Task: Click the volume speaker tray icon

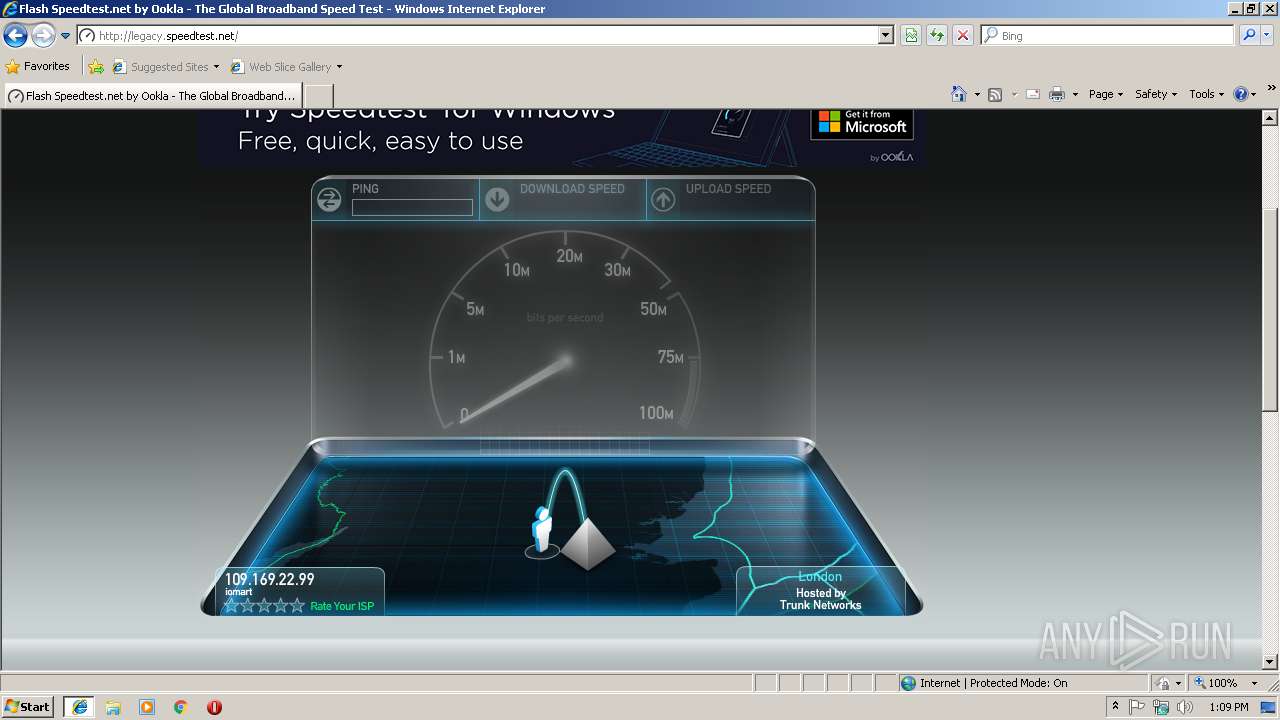Action: pyautogui.click(x=1185, y=707)
